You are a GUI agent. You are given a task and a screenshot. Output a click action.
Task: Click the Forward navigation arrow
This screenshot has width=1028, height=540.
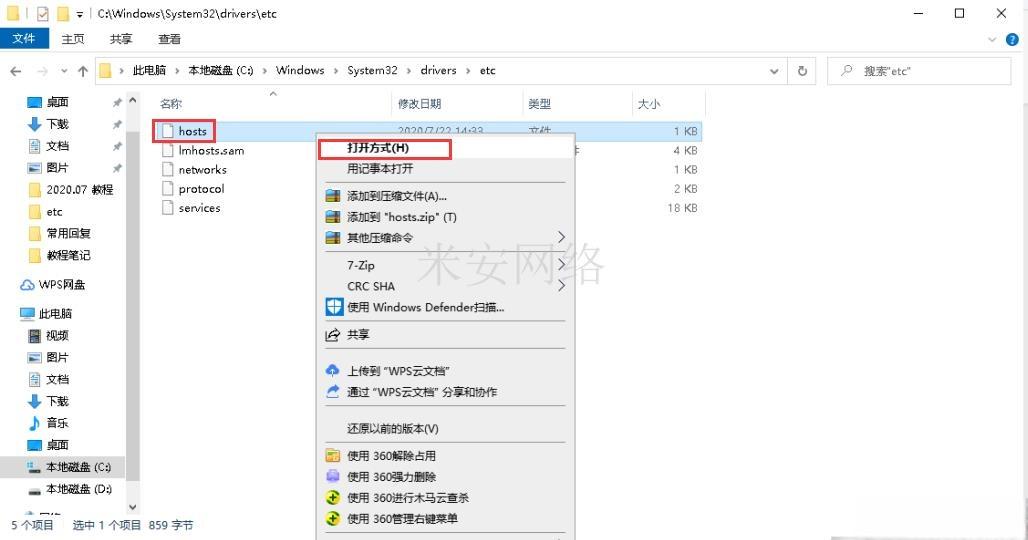[43, 71]
